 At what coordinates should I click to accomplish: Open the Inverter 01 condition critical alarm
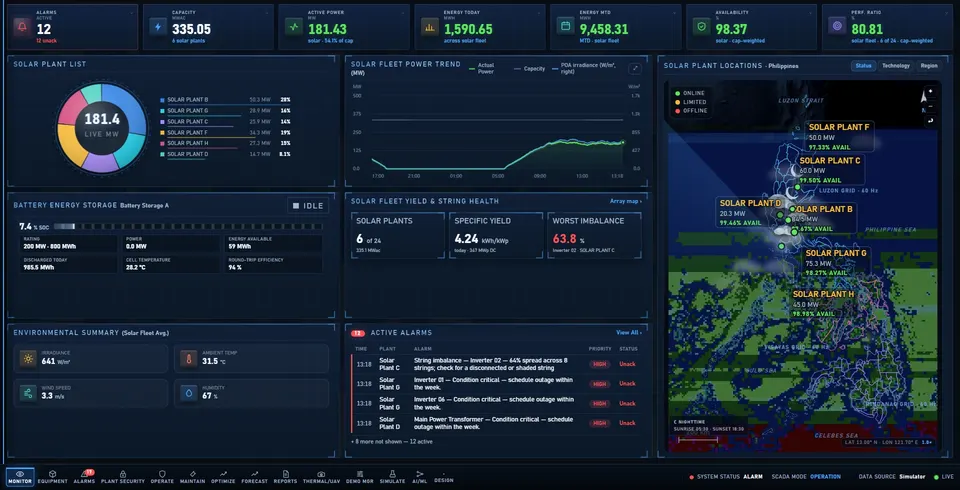coord(497,384)
